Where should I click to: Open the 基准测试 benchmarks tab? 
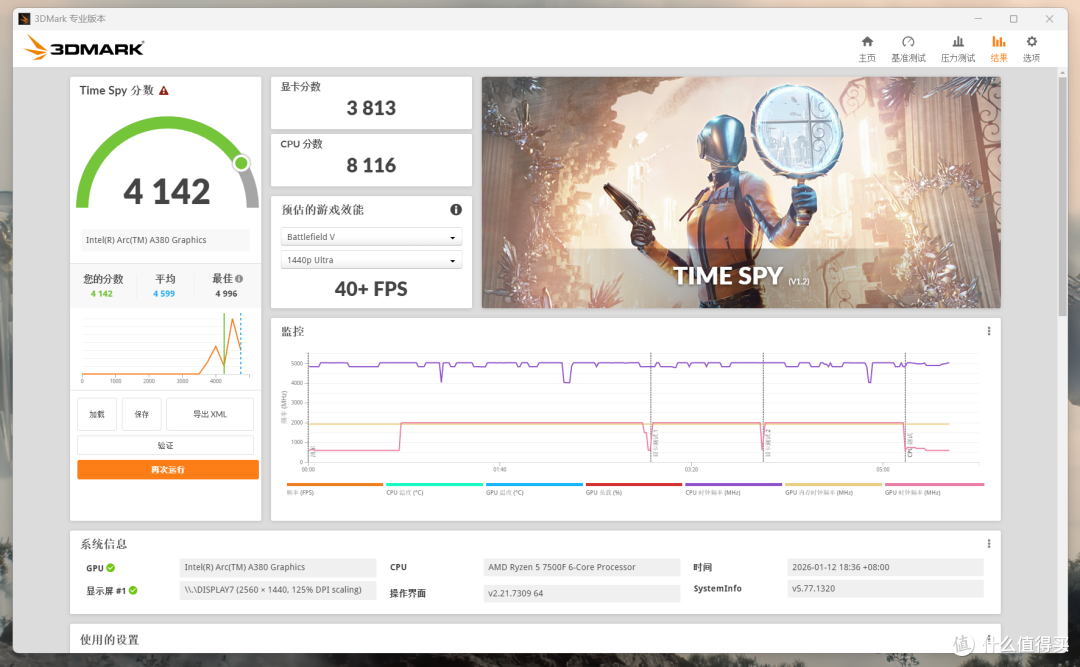(908, 49)
